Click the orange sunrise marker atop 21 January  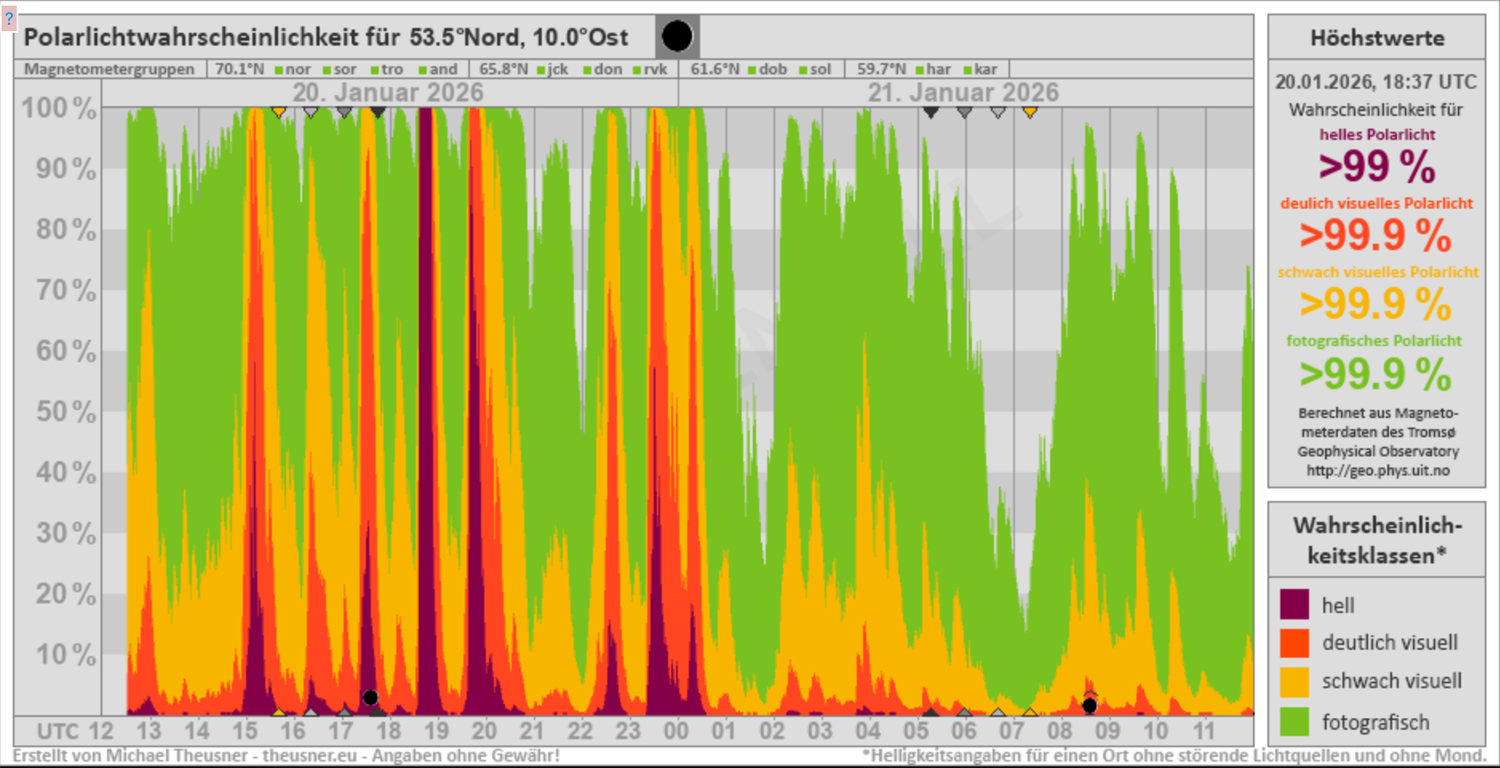pyautogui.click(x=1029, y=112)
